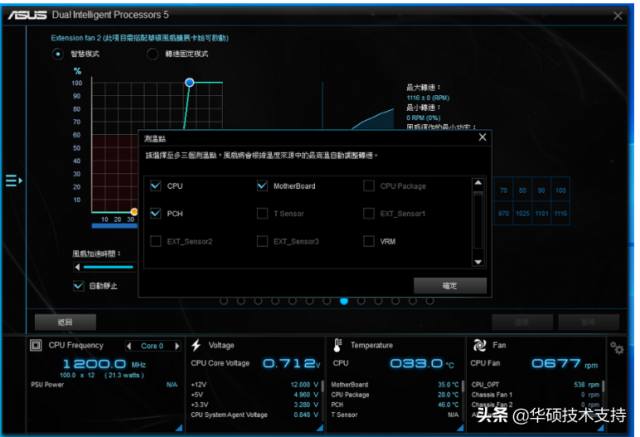Screen dimensions: 640x437
Task: Click the 'CPU System Agent Voltage' row
Action: click(x=254, y=415)
